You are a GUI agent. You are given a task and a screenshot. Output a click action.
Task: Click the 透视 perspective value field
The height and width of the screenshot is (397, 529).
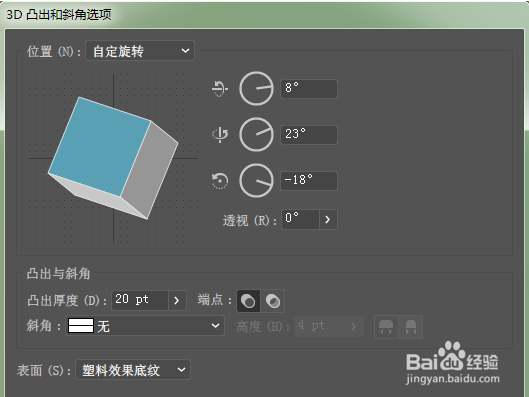[x=300, y=220]
